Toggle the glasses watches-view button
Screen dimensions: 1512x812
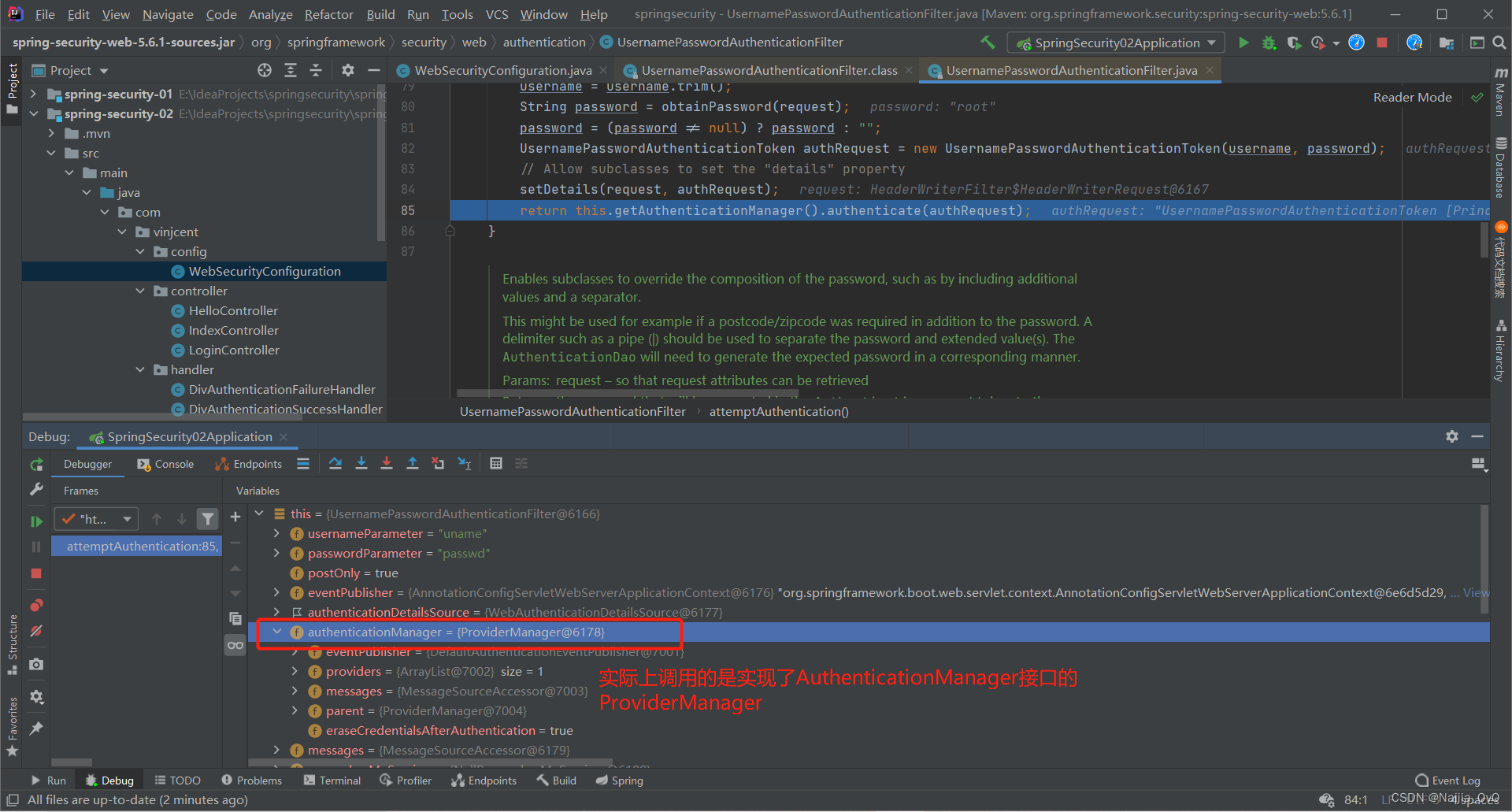(235, 645)
